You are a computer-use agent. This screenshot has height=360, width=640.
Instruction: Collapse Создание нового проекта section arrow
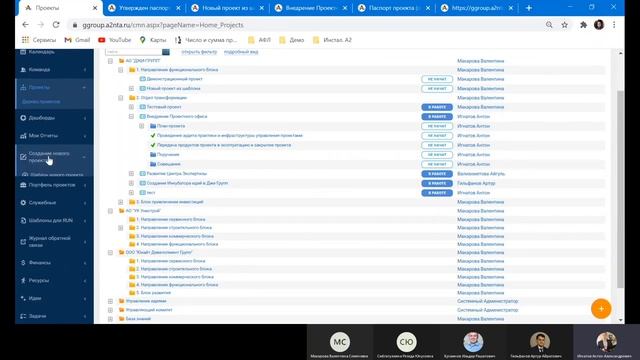tap(84, 157)
